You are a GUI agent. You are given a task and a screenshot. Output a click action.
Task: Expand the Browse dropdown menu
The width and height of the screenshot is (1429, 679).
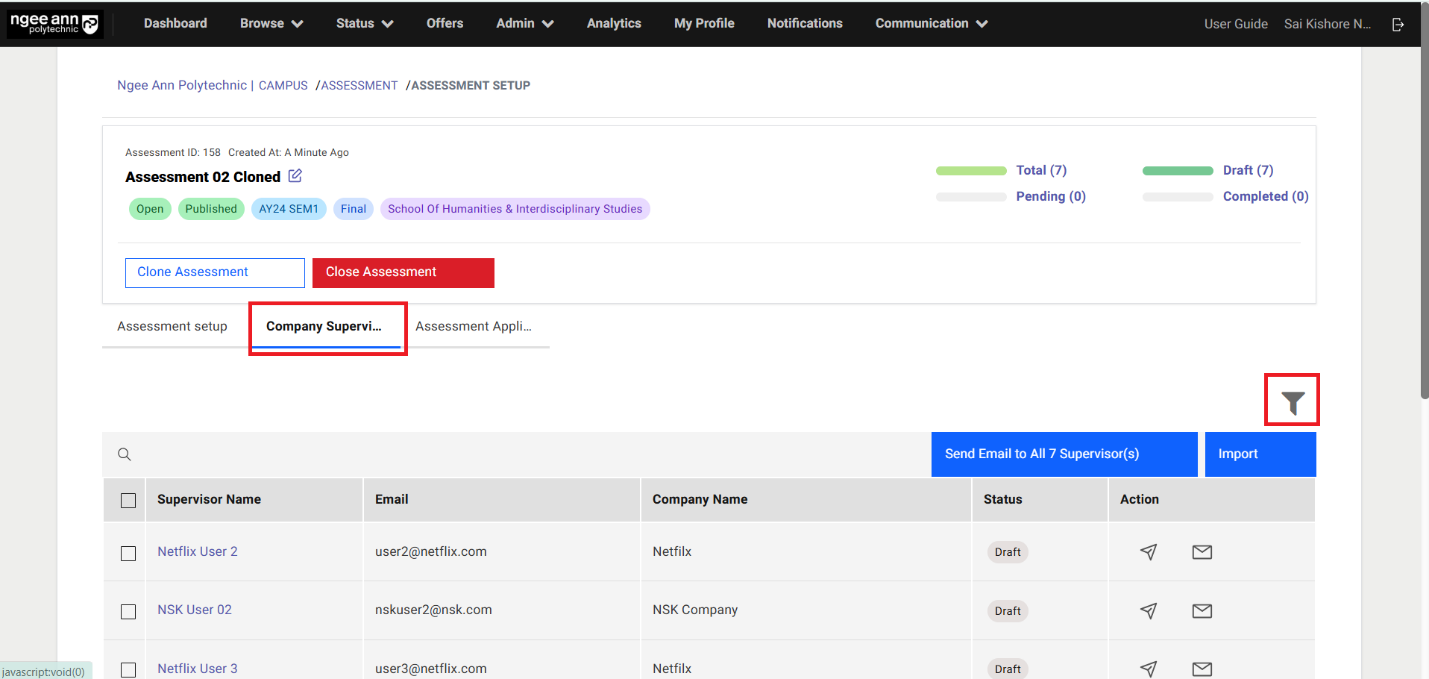click(271, 23)
